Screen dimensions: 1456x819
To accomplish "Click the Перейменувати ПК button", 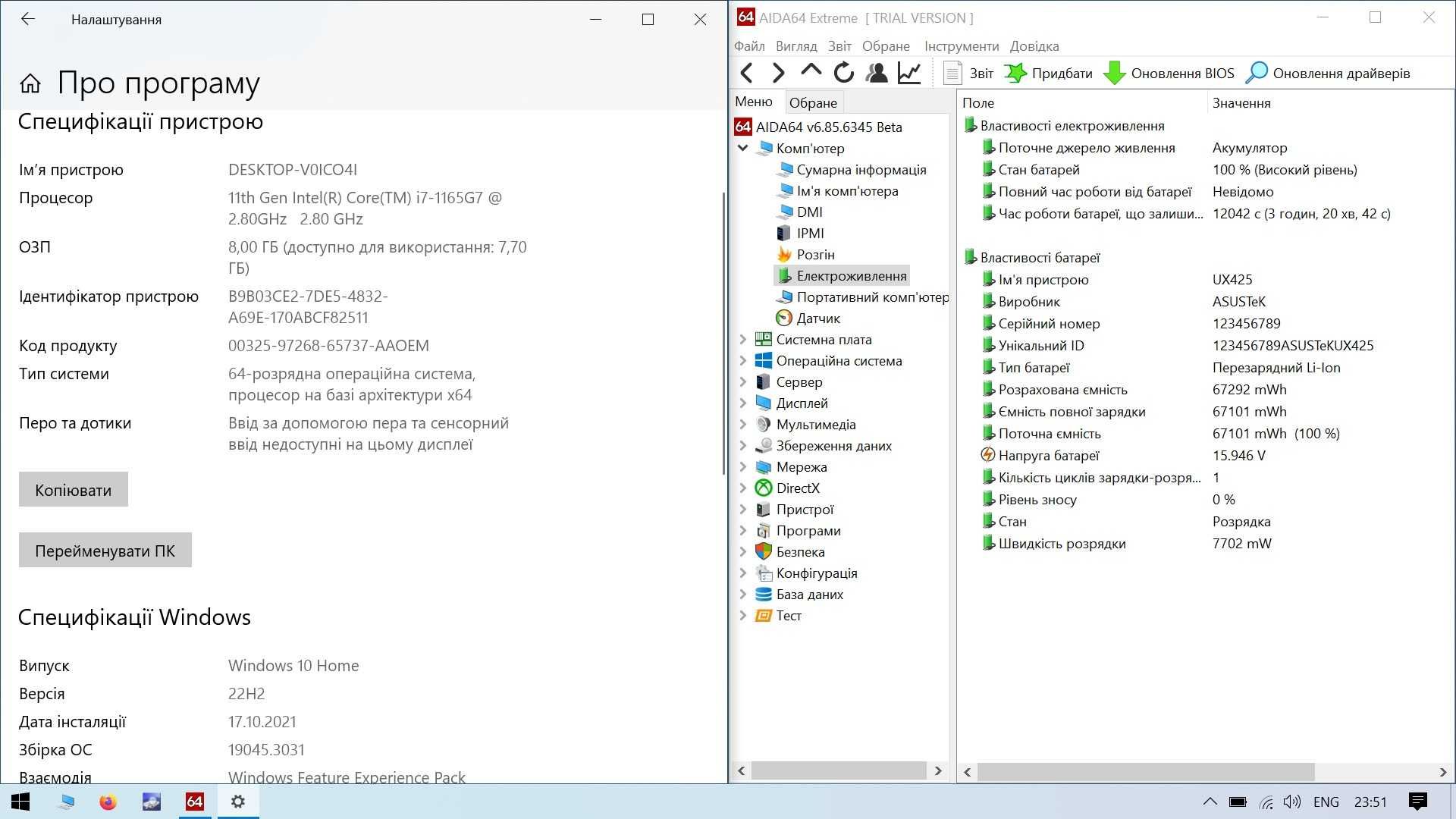I will (x=105, y=550).
